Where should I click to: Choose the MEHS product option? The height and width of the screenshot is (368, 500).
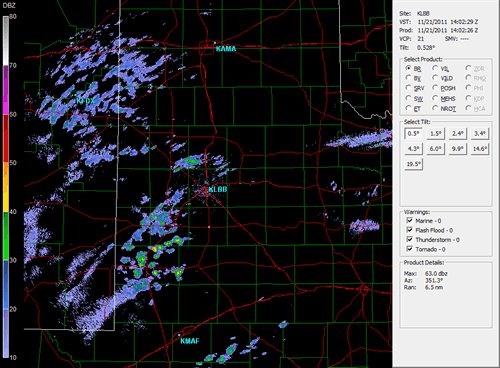435,98
